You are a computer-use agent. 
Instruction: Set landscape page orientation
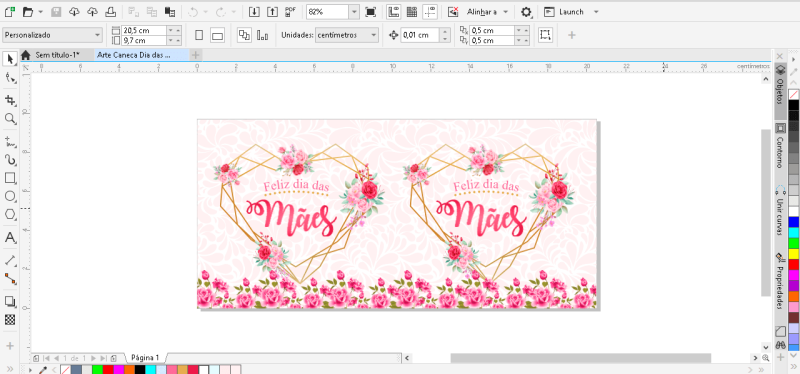pyautogui.click(x=218, y=35)
